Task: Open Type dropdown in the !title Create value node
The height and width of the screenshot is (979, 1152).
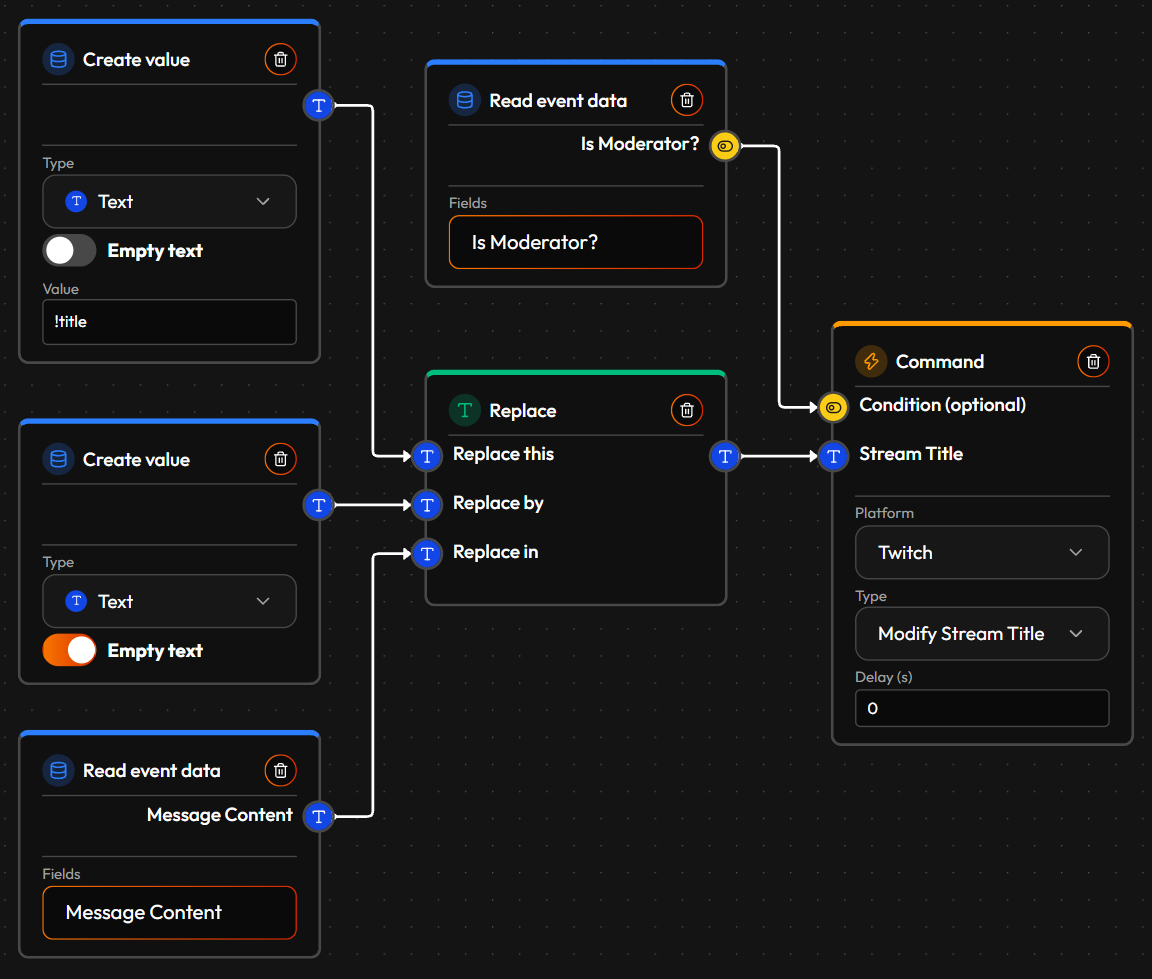Action: pos(170,201)
